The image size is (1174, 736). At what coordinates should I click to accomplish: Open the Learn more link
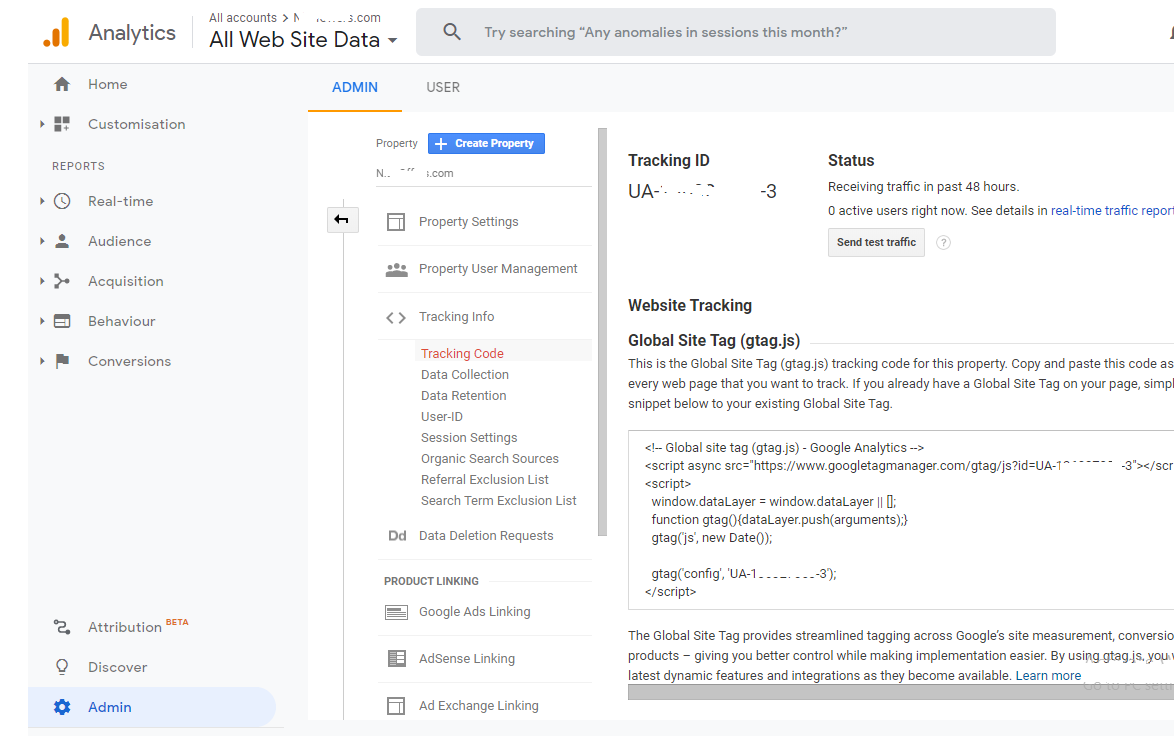(1048, 676)
